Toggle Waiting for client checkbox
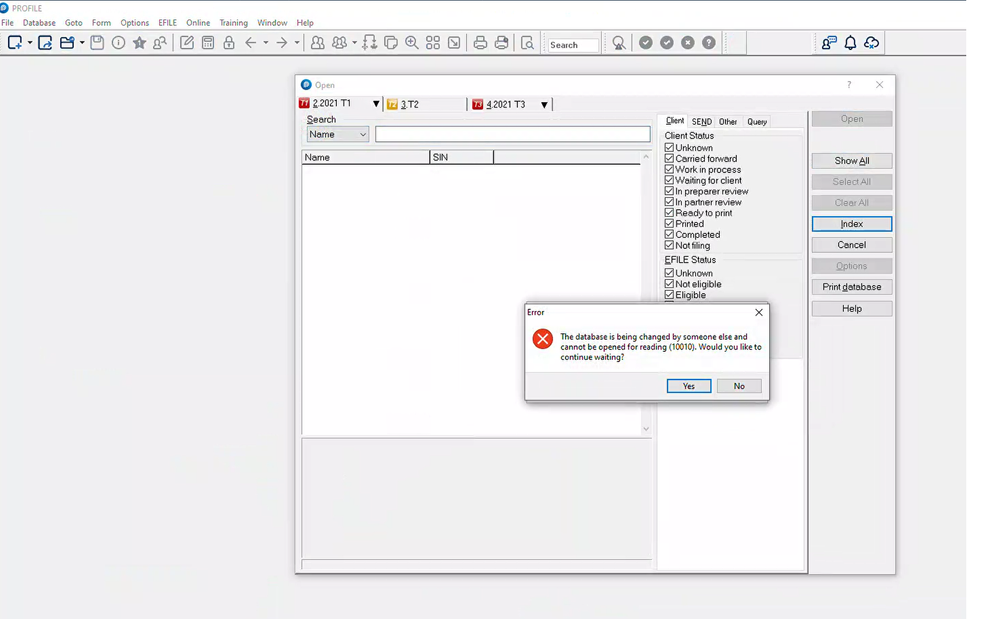999x619 pixels. click(669, 180)
